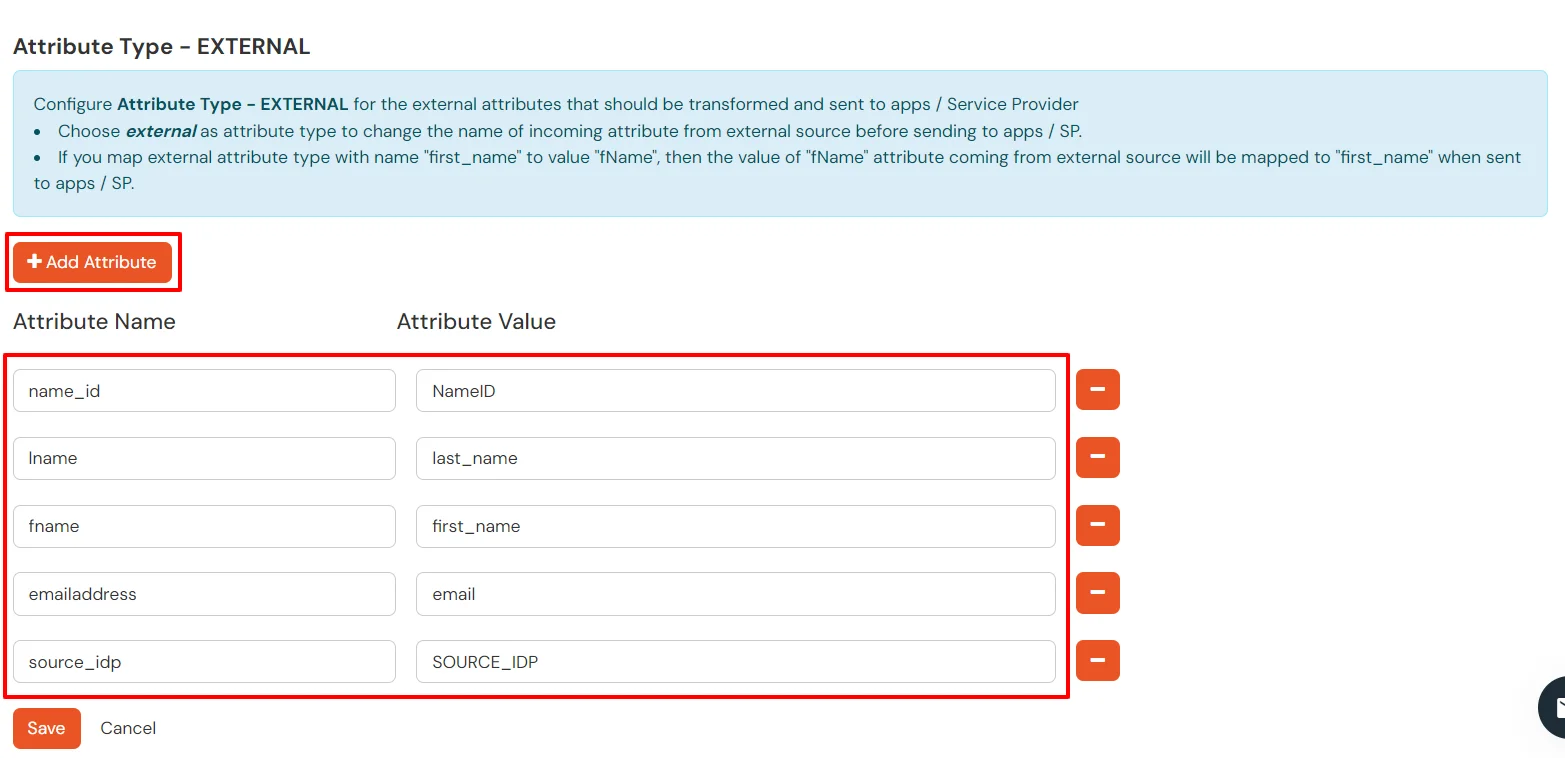Click the last_name attribute value field
Image resolution: width=1565 pixels, height=758 pixels.
(x=735, y=458)
